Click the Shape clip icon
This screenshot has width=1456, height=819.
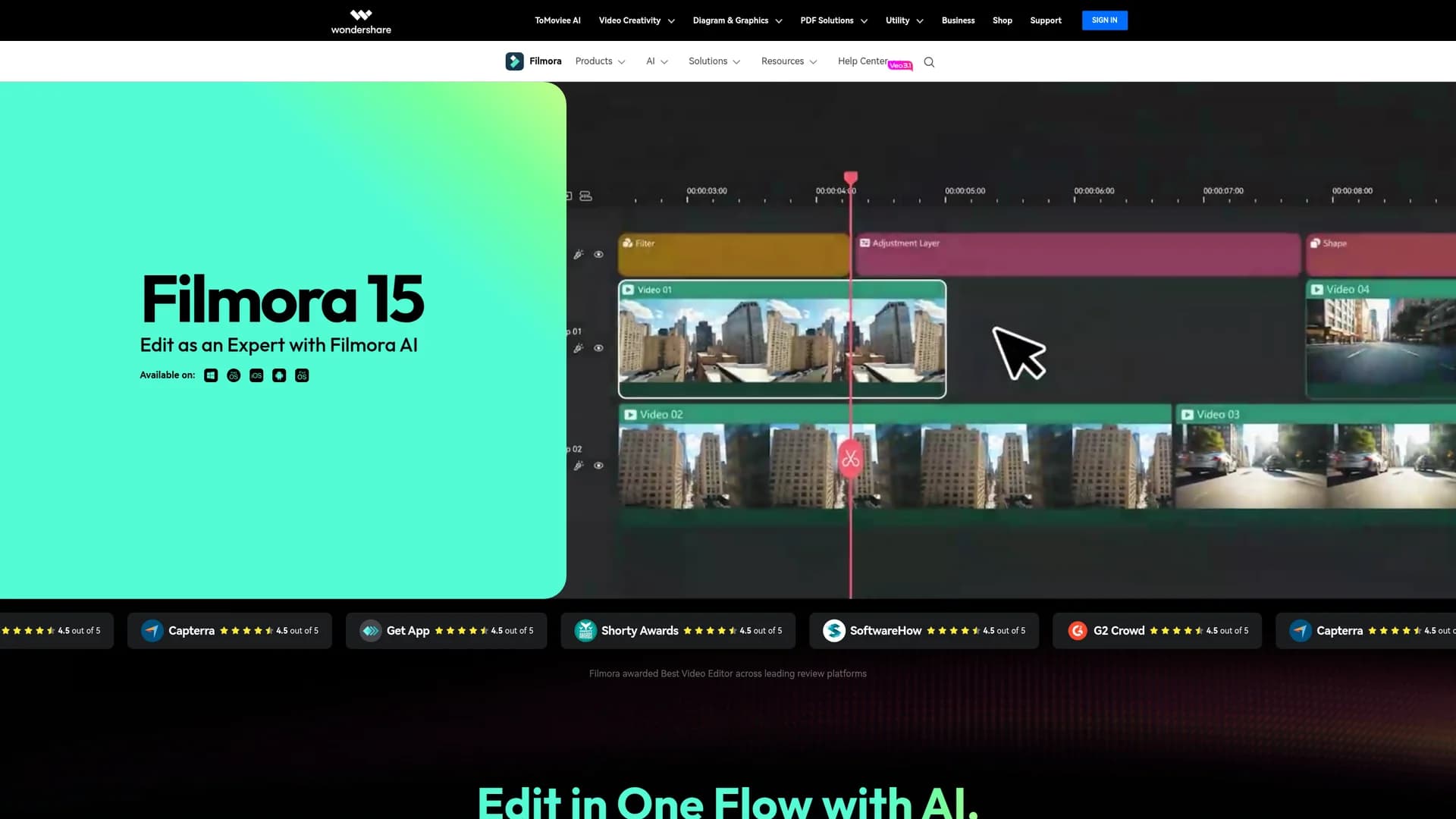pos(1315,243)
